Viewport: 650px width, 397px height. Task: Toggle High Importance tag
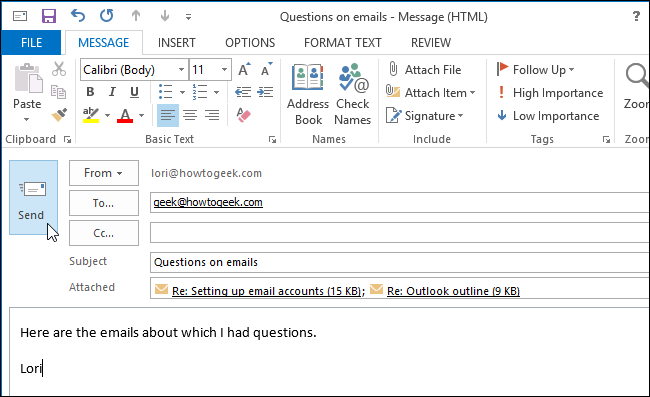(550, 93)
